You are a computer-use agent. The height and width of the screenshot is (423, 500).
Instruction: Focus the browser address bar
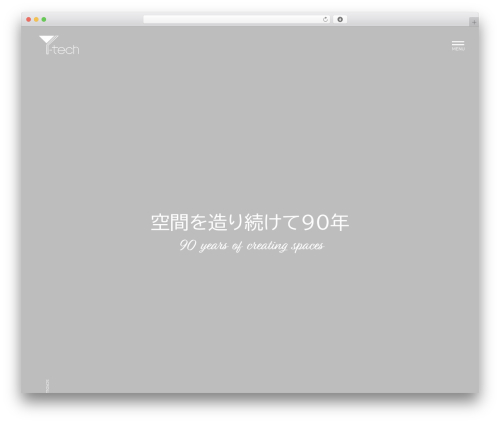[x=237, y=20]
